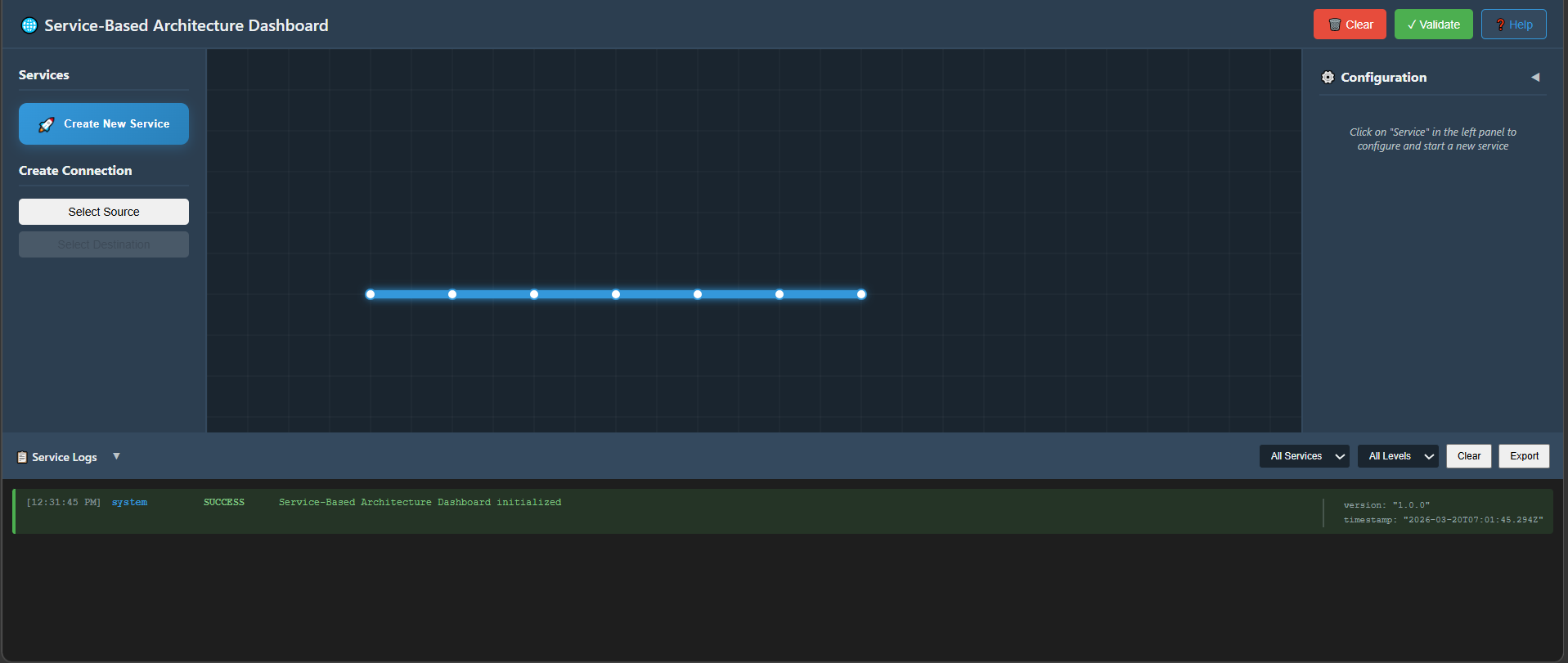Image resolution: width=1568 pixels, height=663 pixels.
Task: Click the "[12:31:45 PM]" log time
Action: 64,502
